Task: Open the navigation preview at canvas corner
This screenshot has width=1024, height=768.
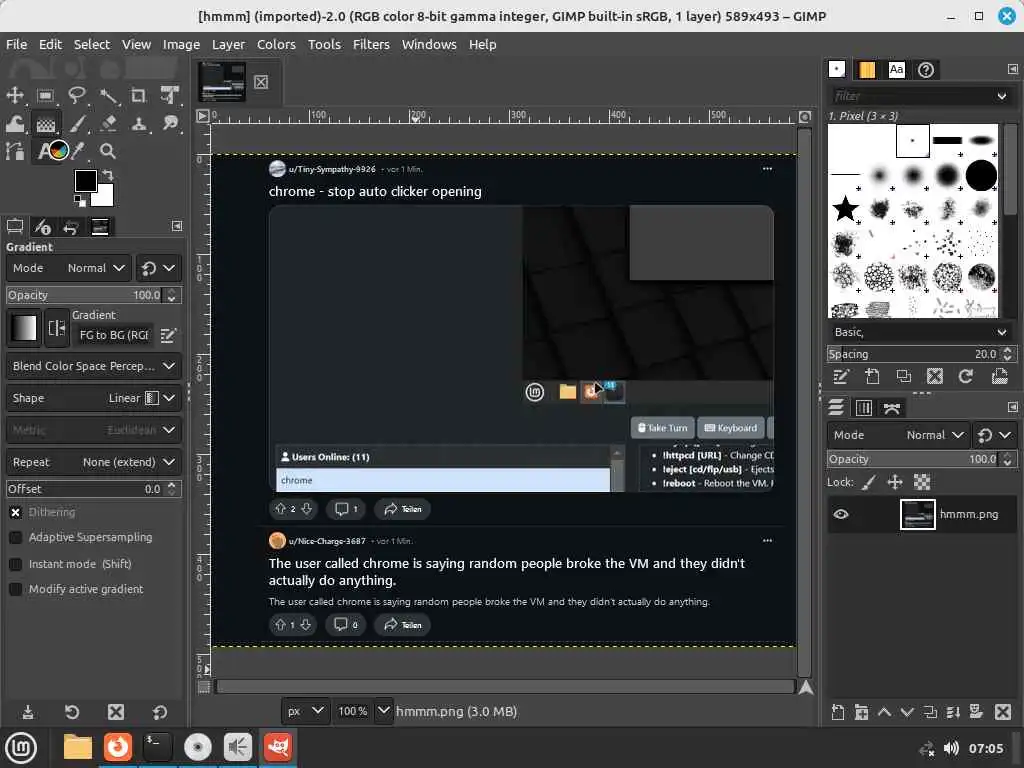Action: [x=806, y=687]
